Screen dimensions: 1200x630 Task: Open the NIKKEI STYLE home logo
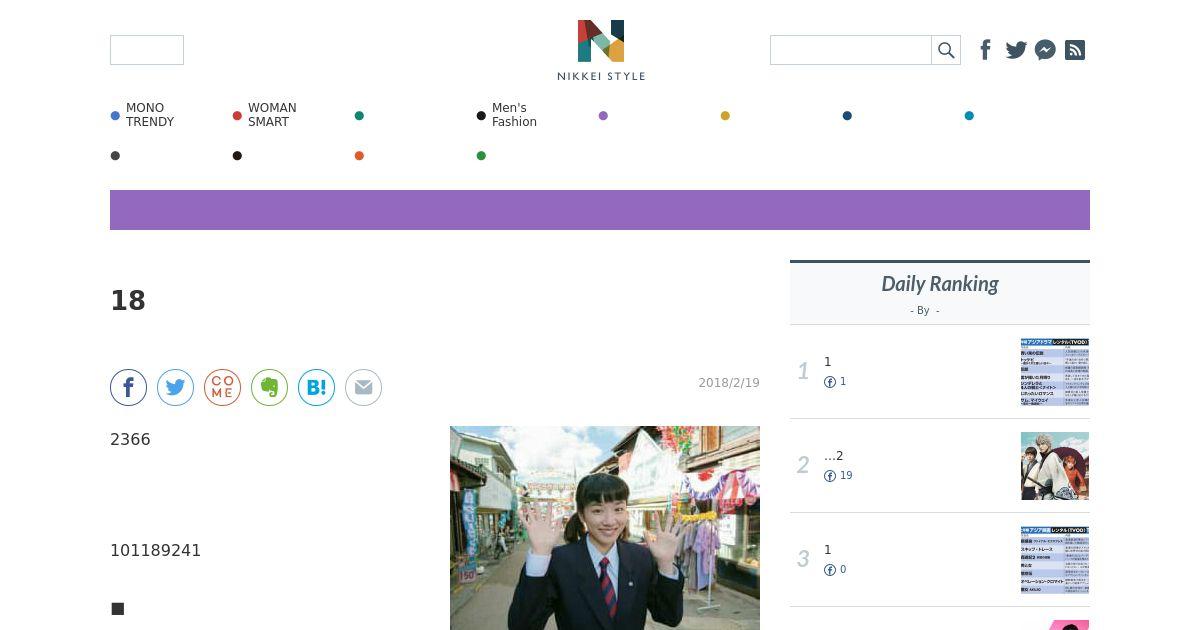[601, 50]
